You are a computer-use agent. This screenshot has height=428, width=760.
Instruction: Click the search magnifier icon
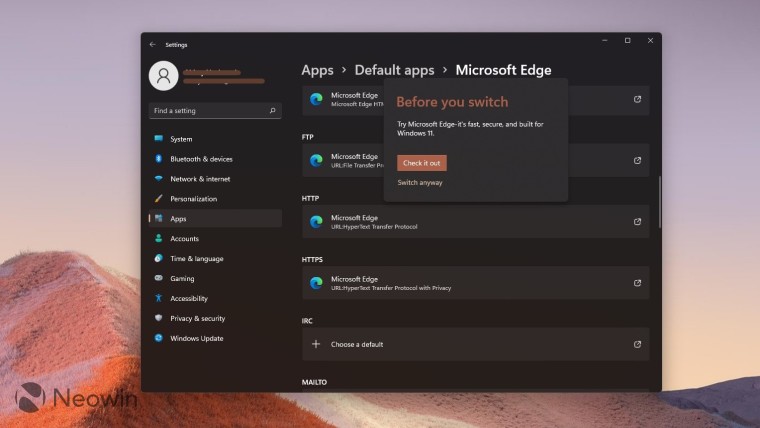click(x=272, y=111)
